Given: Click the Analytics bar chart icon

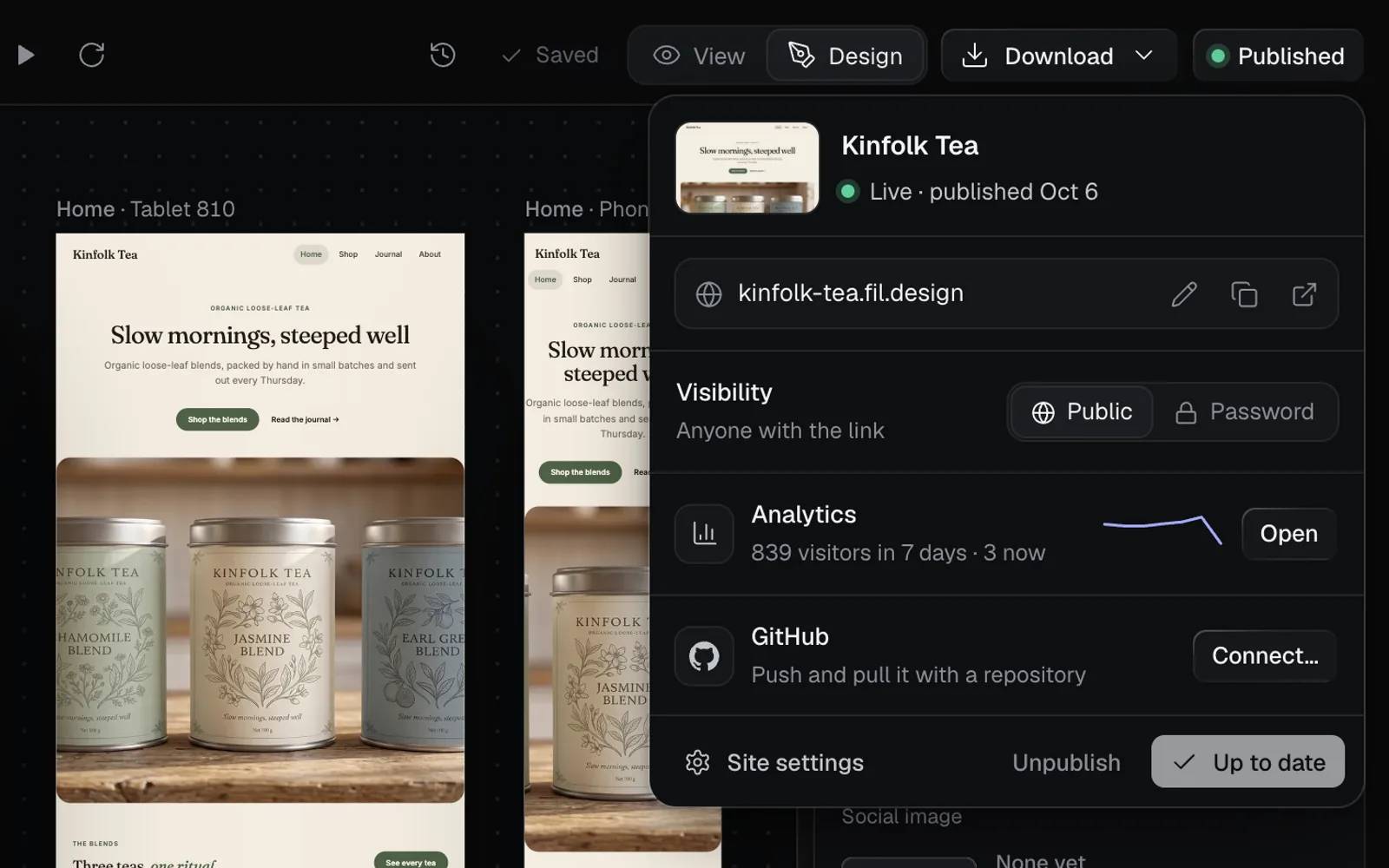Looking at the screenshot, I should pyautogui.click(x=704, y=534).
